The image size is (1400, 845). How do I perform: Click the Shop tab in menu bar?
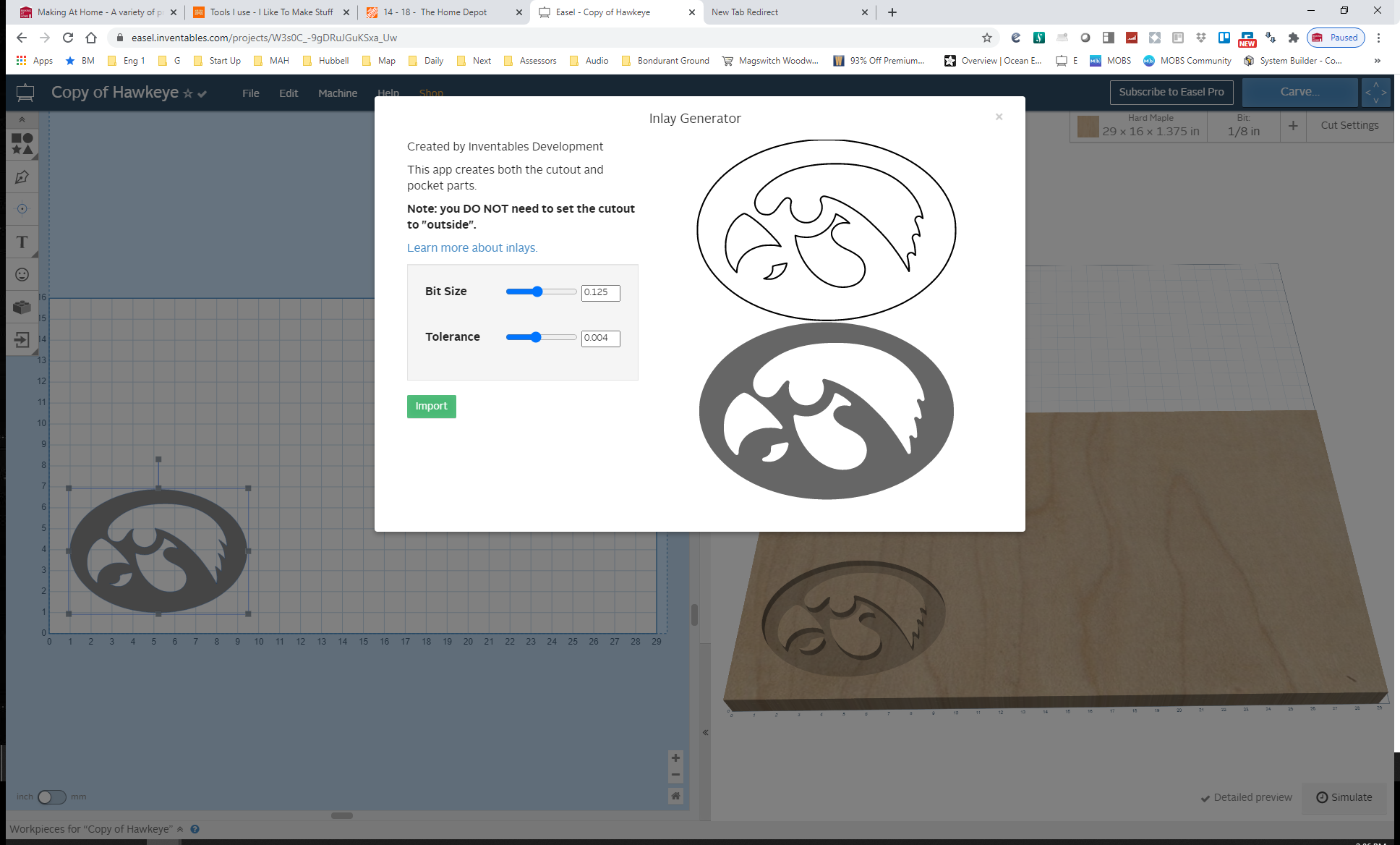tap(431, 92)
